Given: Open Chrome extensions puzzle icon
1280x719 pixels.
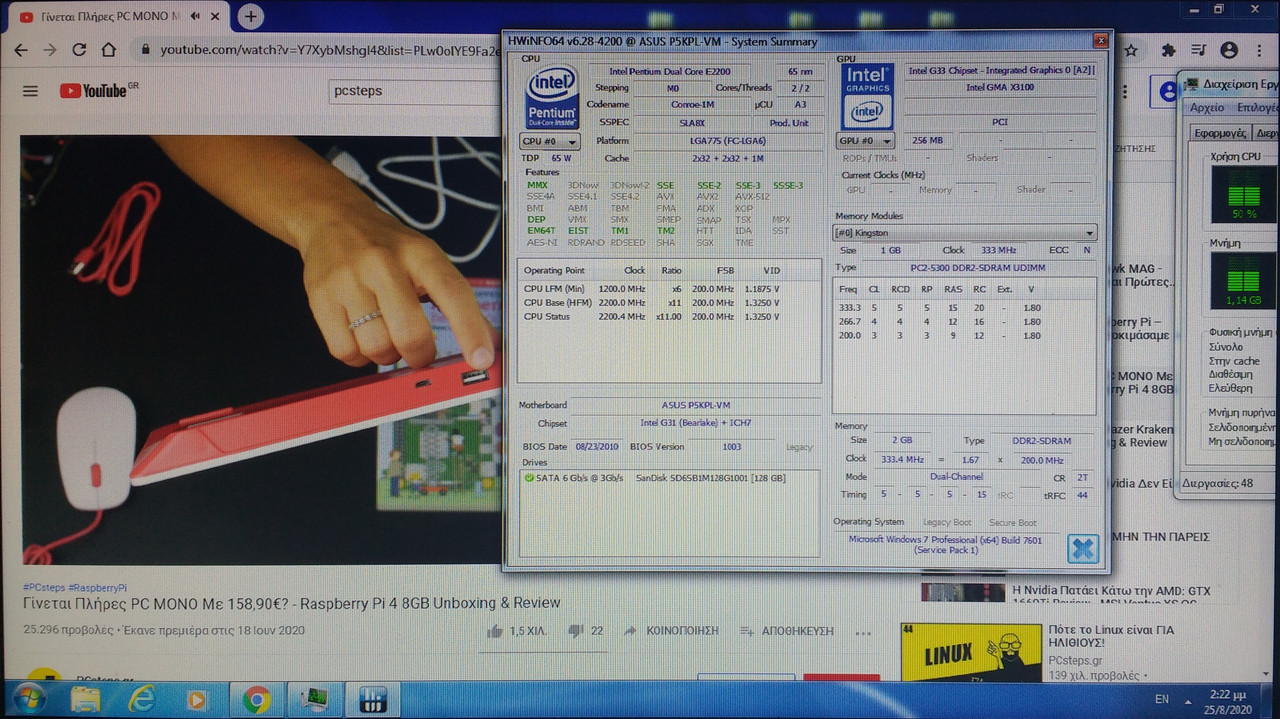Looking at the screenshot, I should 1168,50.
